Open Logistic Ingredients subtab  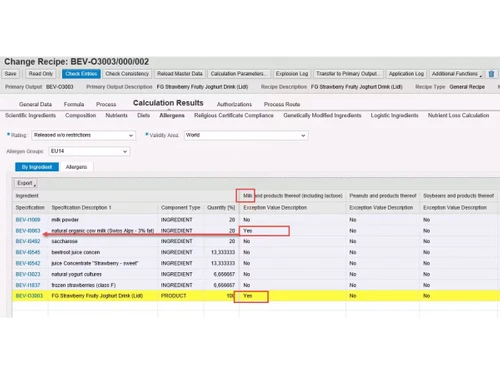394,115
